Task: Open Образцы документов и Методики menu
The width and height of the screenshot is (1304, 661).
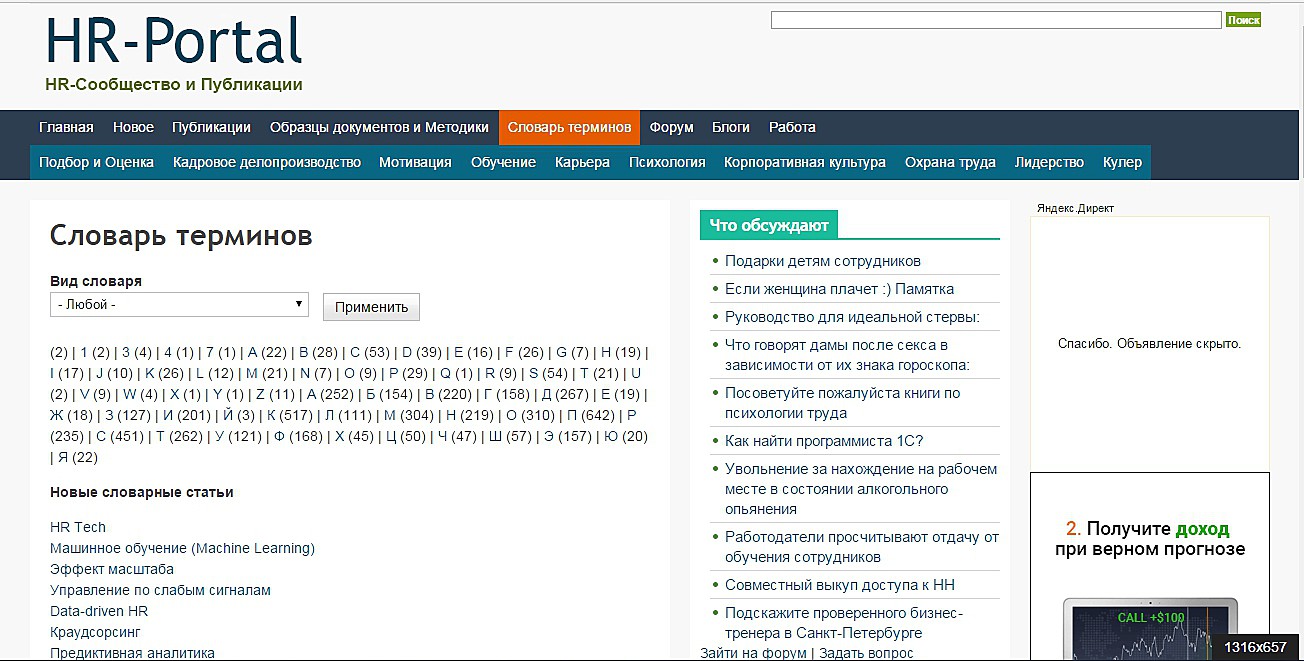Action: [379, 127]
